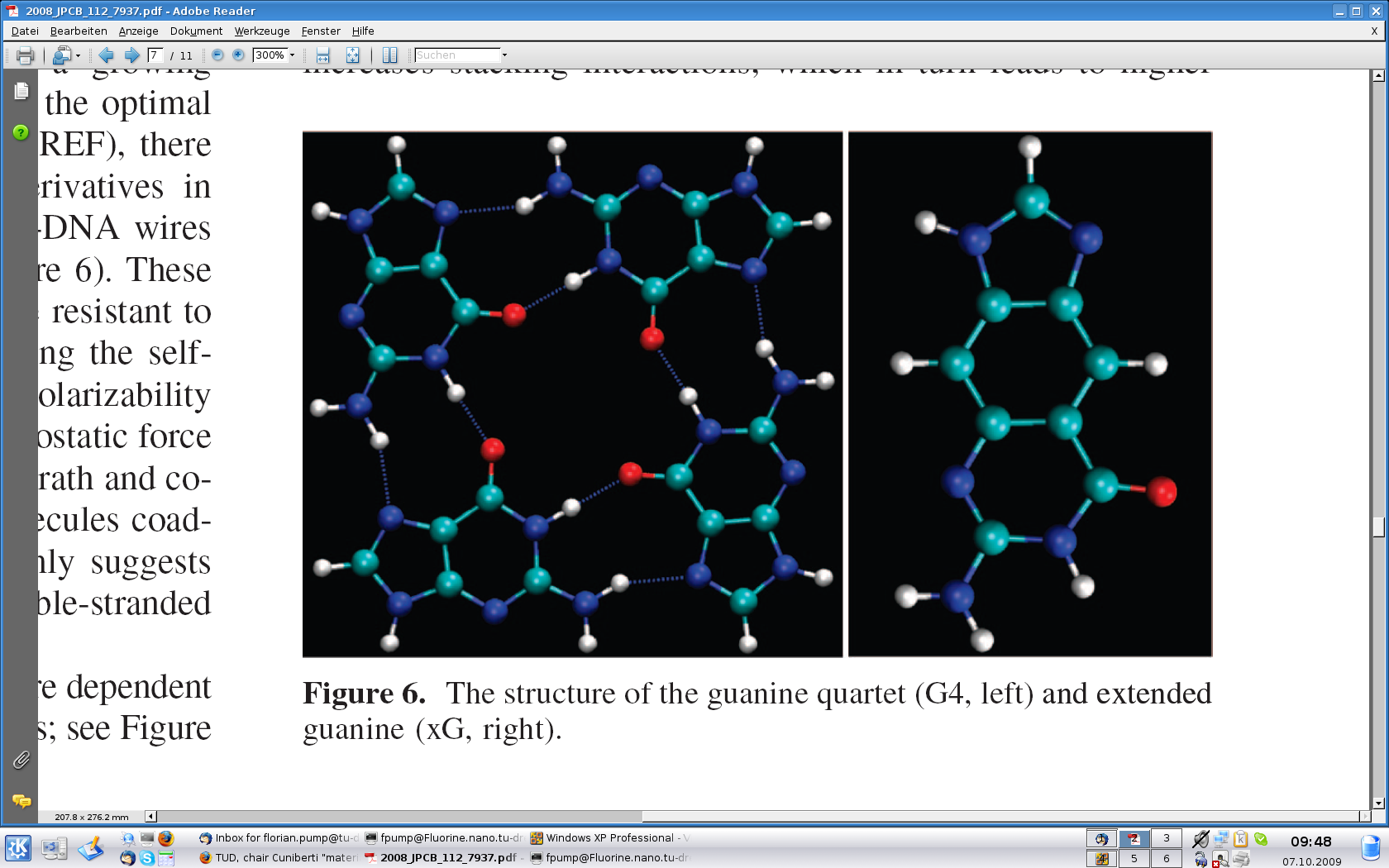
Task: Open the Werkzeuge menu
Action: click(262, 31)
